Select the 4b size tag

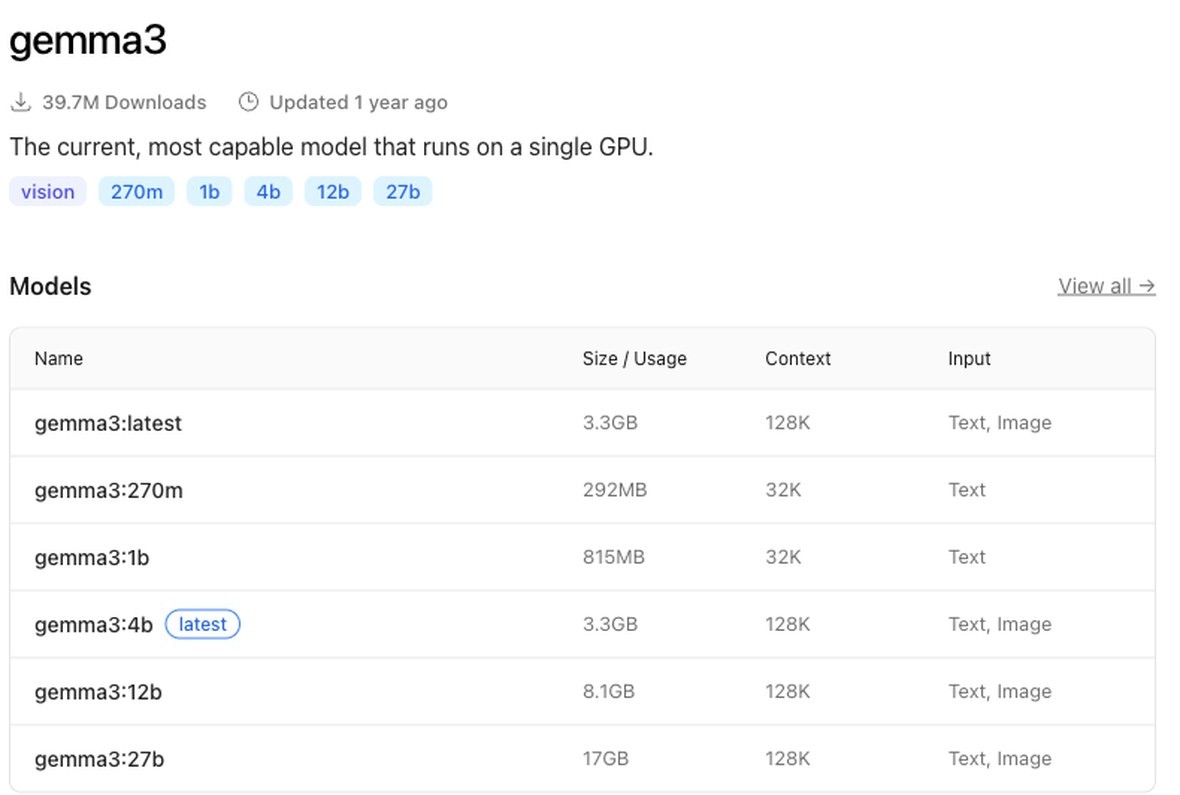268,191
